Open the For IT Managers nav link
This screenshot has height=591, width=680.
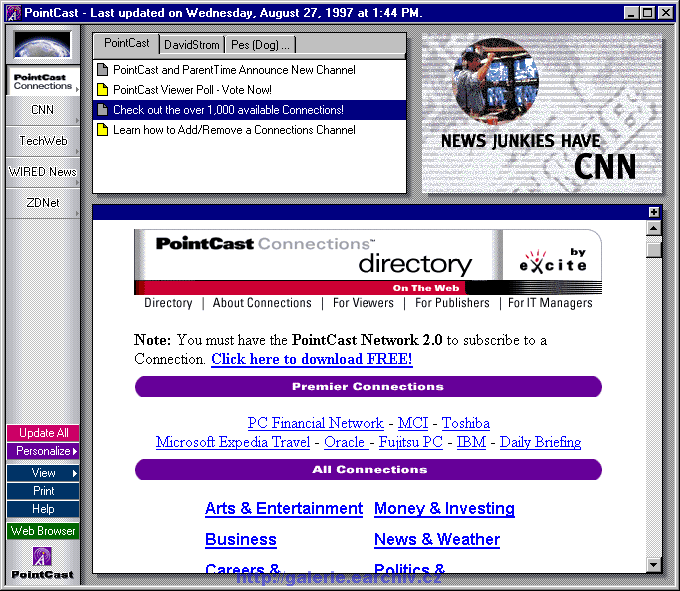[x=550, y=303]
